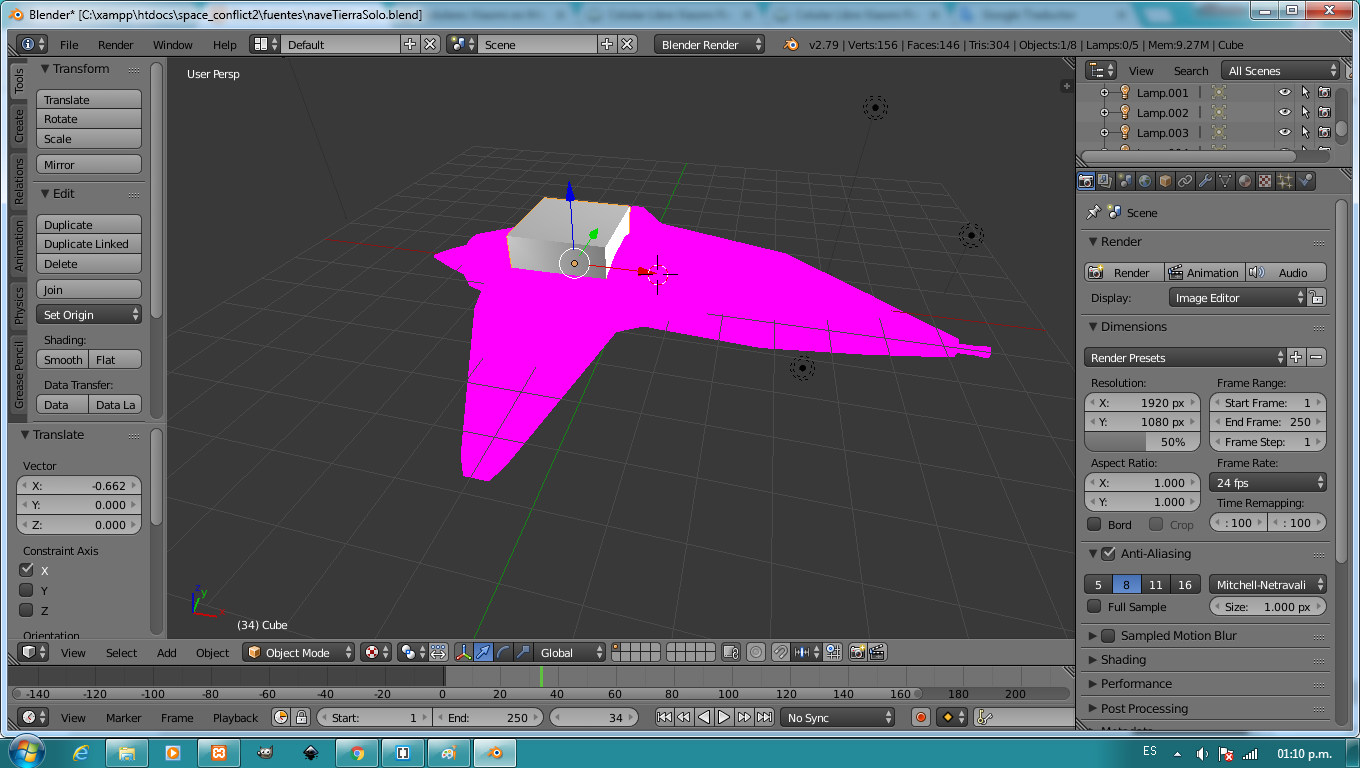Image resolution: width=1360 pixels, height=768 pixels.
Task: Open the File menu
Action: pos(69,45)
